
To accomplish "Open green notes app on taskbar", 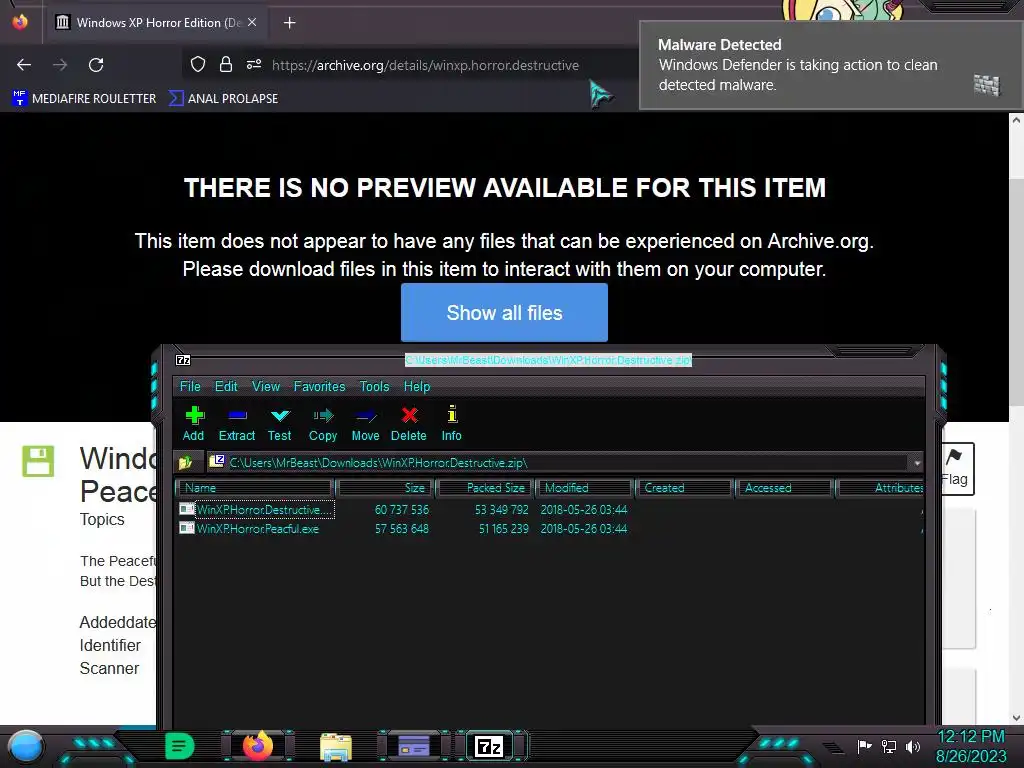I will pos(179,746).
